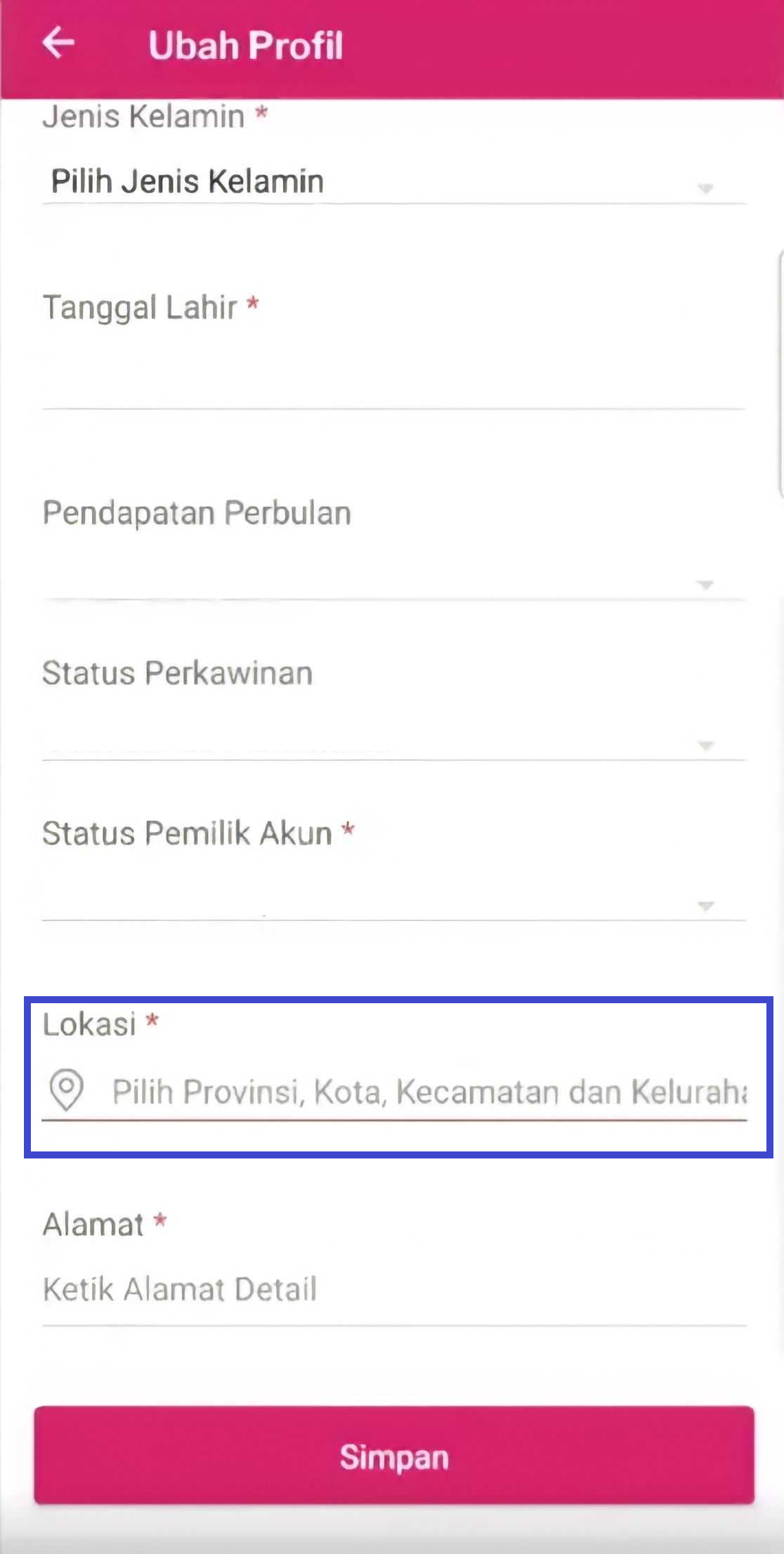This screenshot has width=784, height=1554.
Task: Tap the 'Lokasi' field label
Action: pyautogui.click(x=89, y=1024)
